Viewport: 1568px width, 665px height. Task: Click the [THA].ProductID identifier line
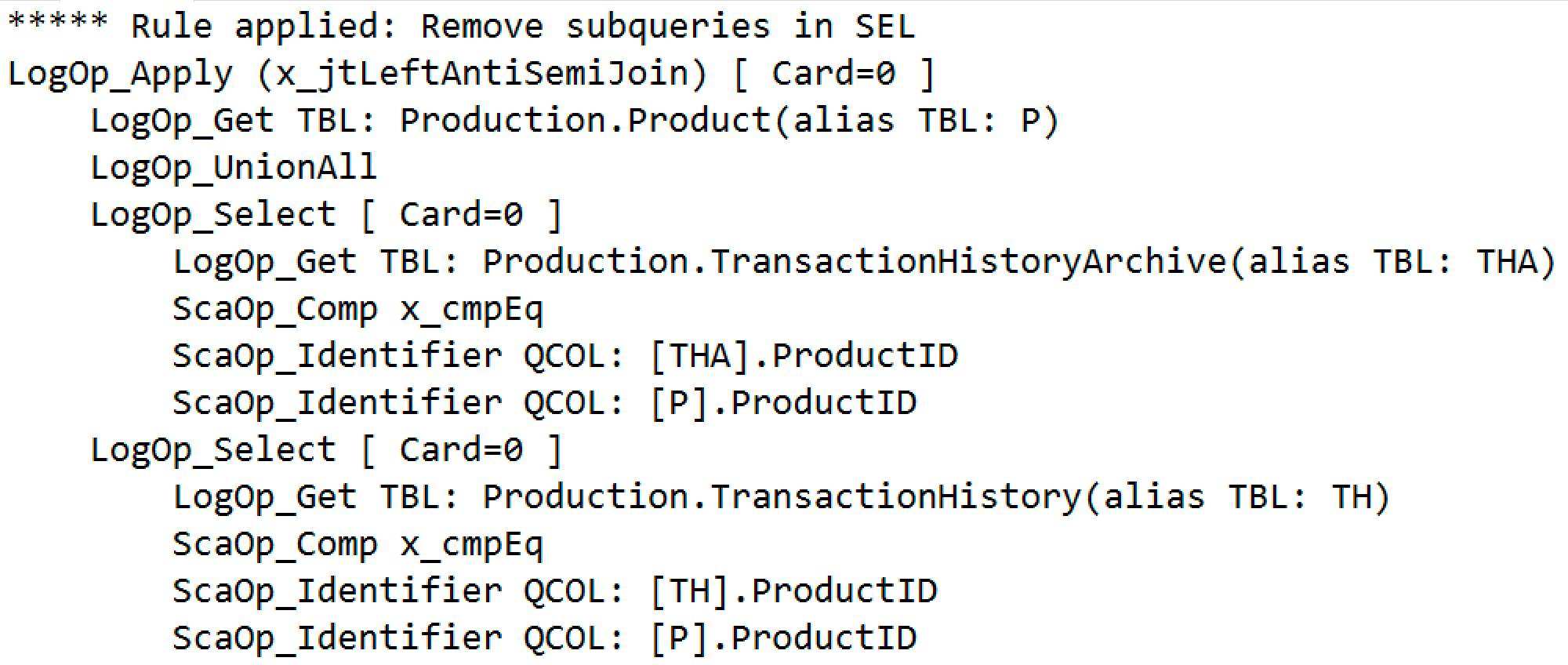point(565,356)
